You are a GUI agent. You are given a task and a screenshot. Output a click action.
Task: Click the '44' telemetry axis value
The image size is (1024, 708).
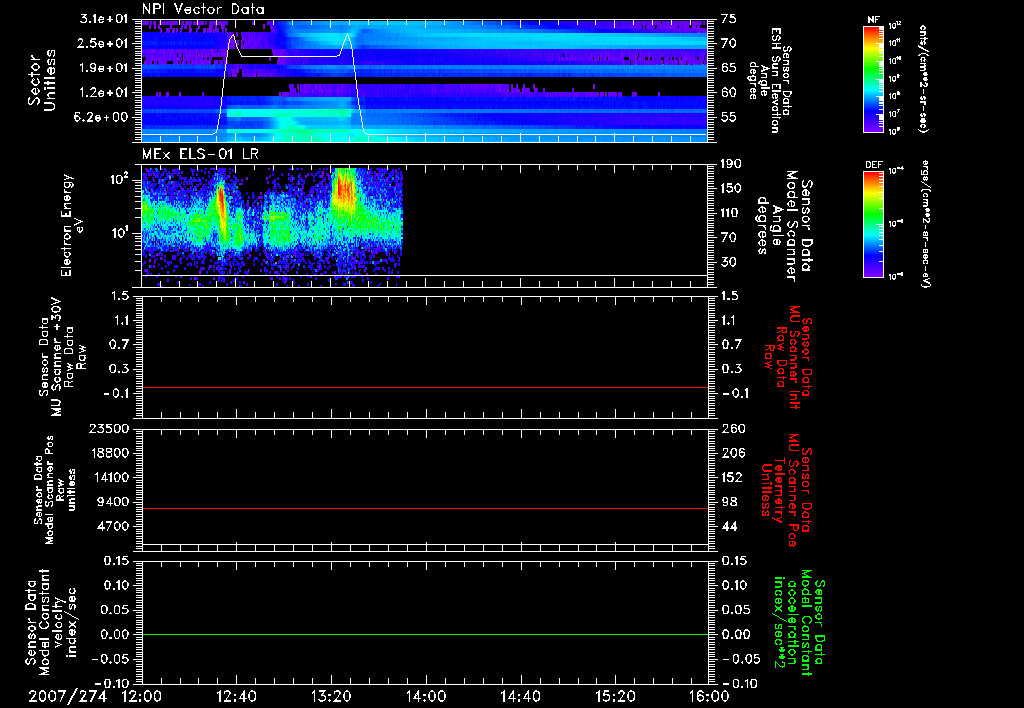tap(729, 526)
